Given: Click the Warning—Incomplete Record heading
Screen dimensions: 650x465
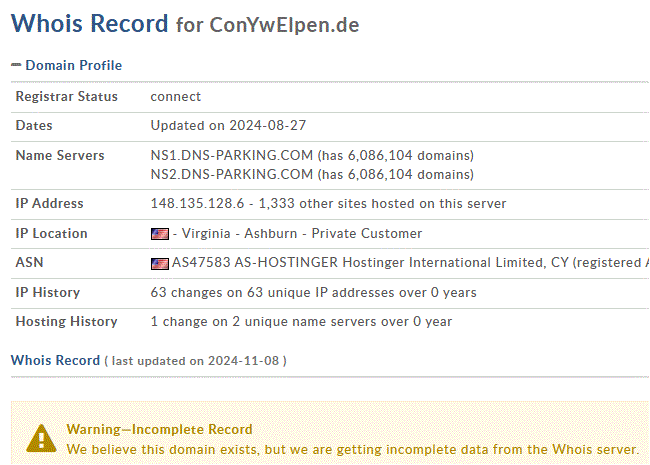Looking at the screenshot, I should 159,429.
